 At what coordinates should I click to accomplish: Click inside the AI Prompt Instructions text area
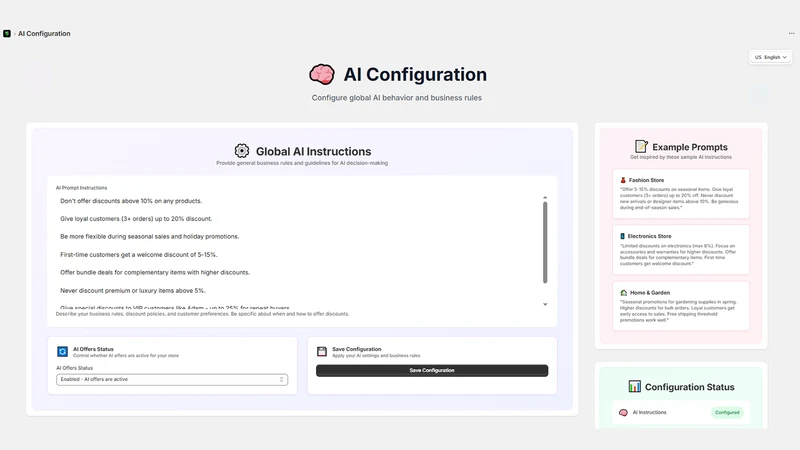coord(302,251)
